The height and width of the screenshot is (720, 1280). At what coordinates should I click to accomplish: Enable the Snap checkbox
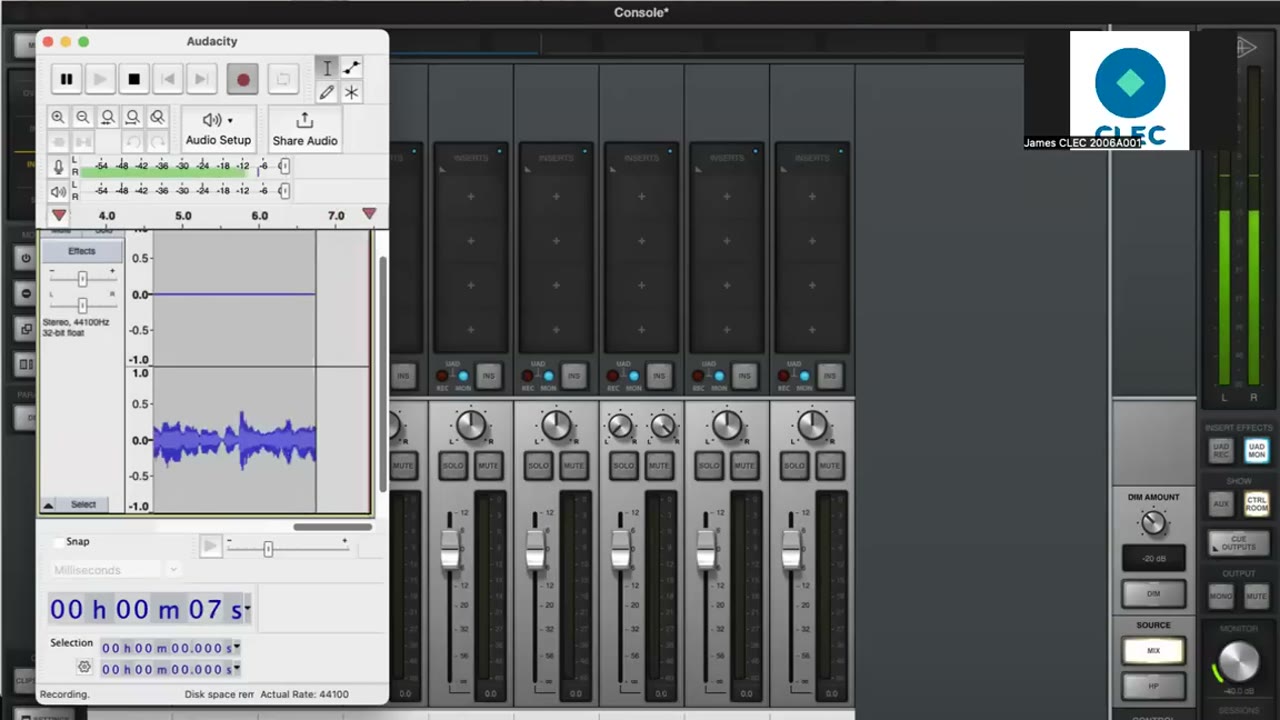tap(59, 542)
